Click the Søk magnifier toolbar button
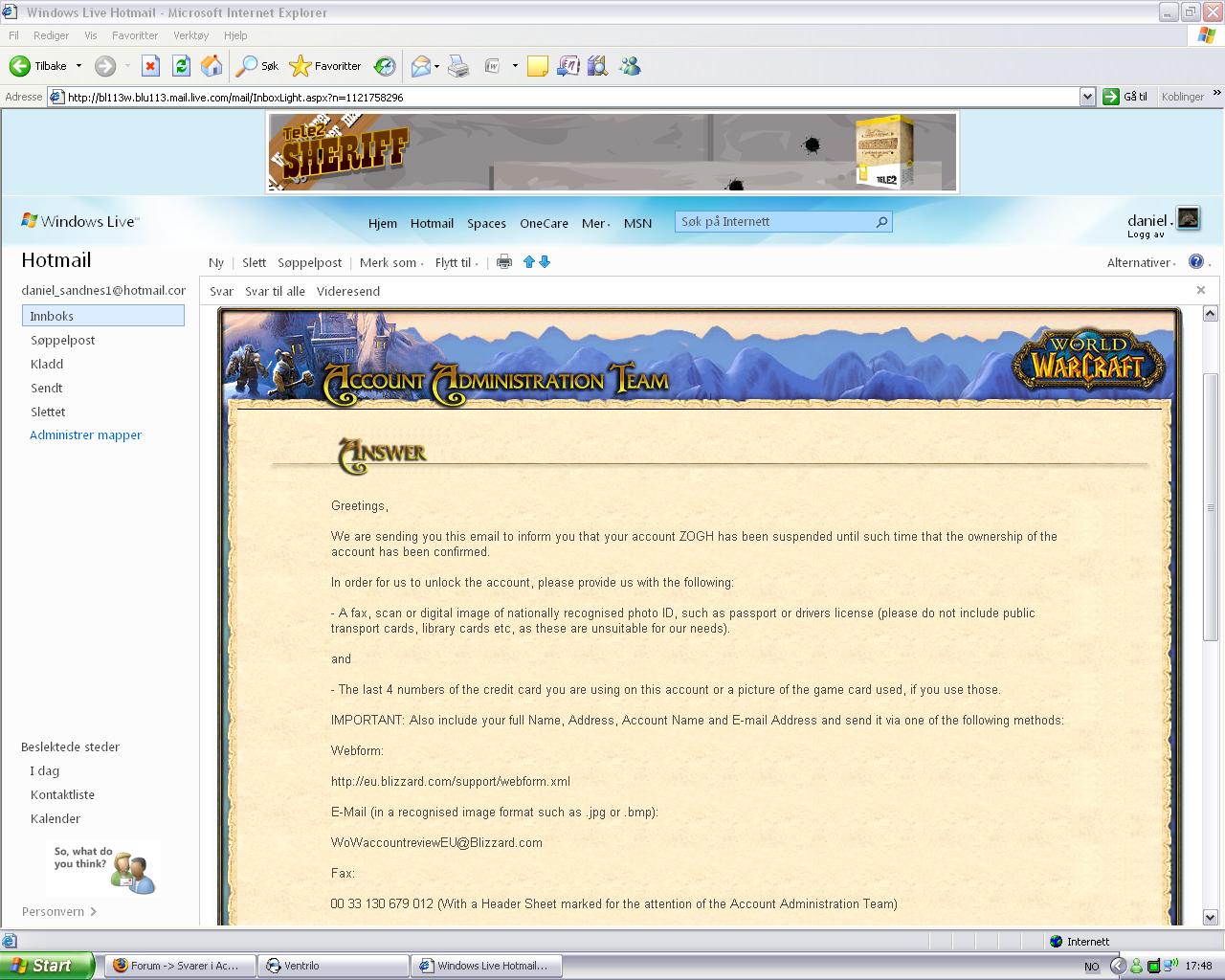This screenshot has width=1225, height=980. [257, 66]
